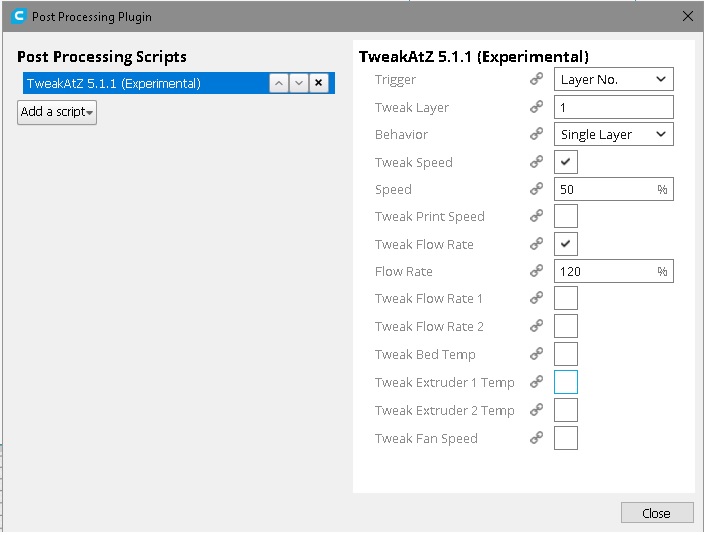Click link icon beside Tweak Bed Temp
Viewport: 705px width, 535px height.
tap(536, 354)
